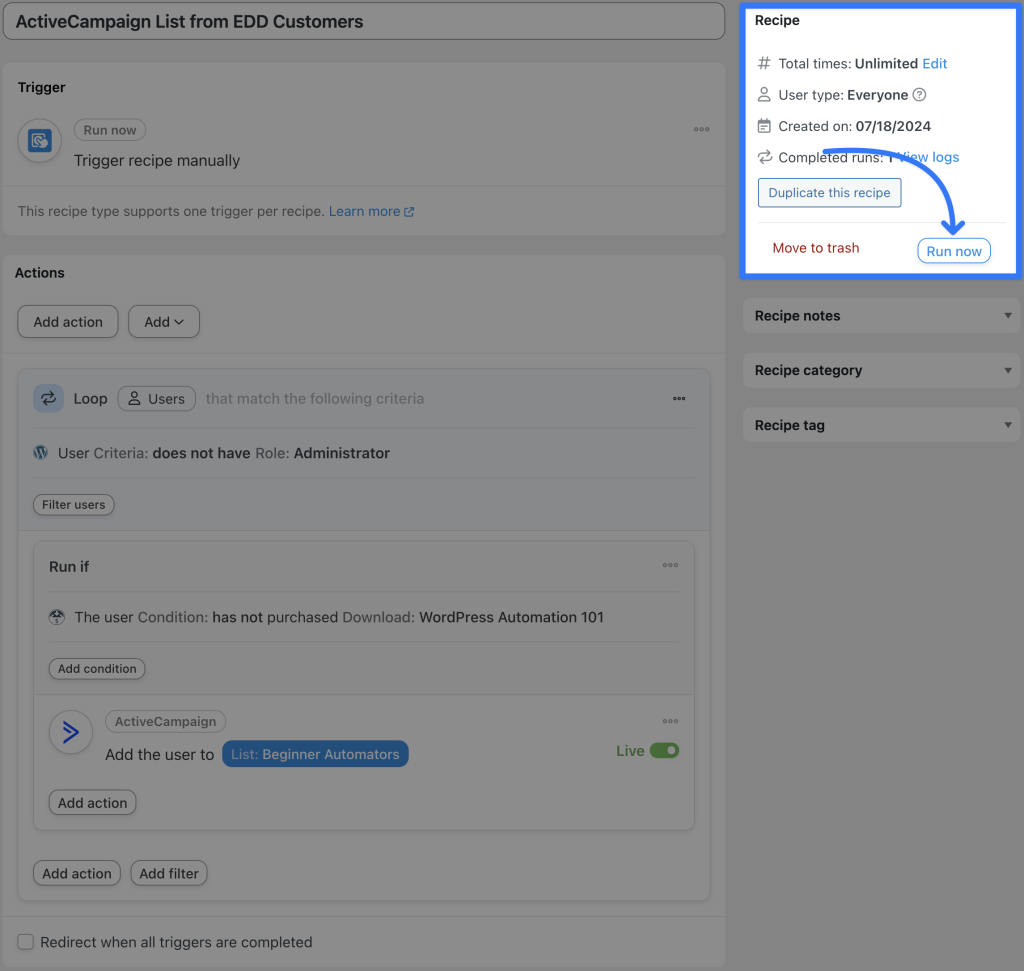Click the WordPress icon beside User Criteria

39,452
